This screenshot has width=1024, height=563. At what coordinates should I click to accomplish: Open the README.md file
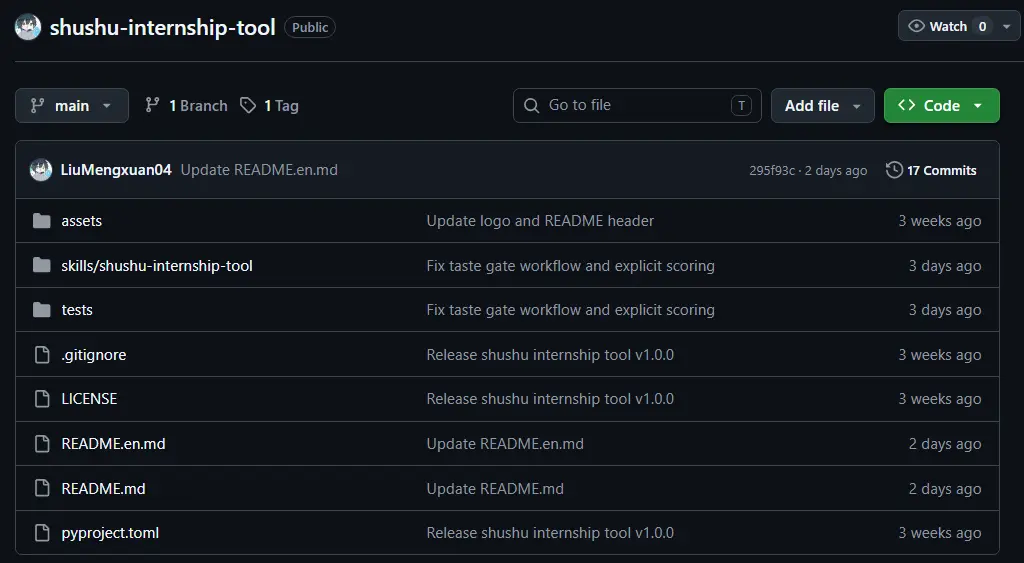103,488
